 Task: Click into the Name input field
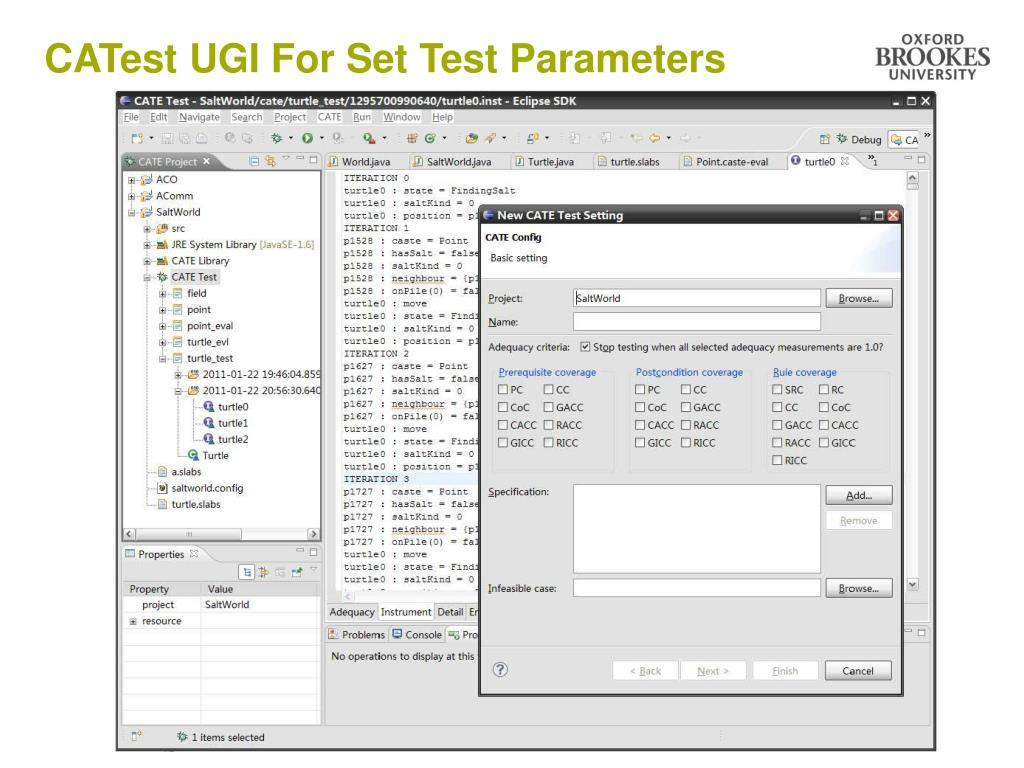697,322
